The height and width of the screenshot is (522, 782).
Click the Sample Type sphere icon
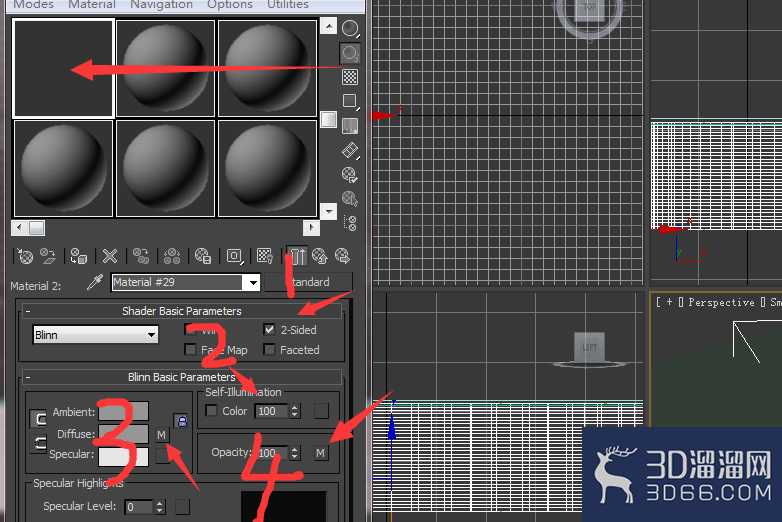[350, 28]
